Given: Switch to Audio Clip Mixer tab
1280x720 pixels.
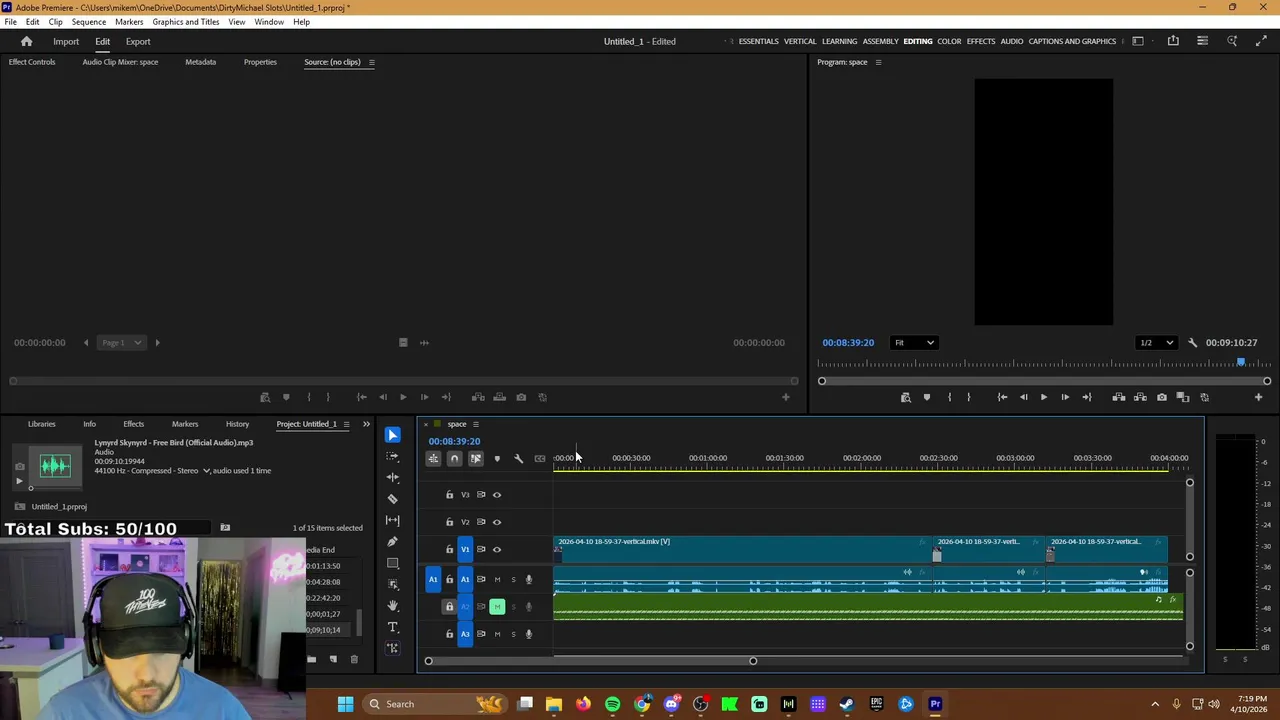Looking at the screenshot, I should click(120, 62).
